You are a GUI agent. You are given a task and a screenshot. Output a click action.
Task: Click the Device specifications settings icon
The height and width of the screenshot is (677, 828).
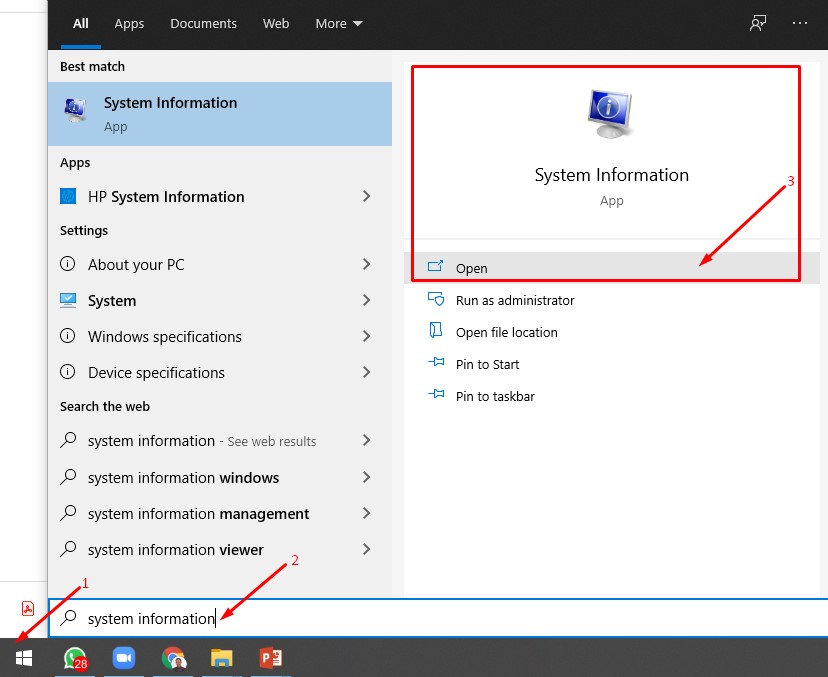tap(67, 372)
